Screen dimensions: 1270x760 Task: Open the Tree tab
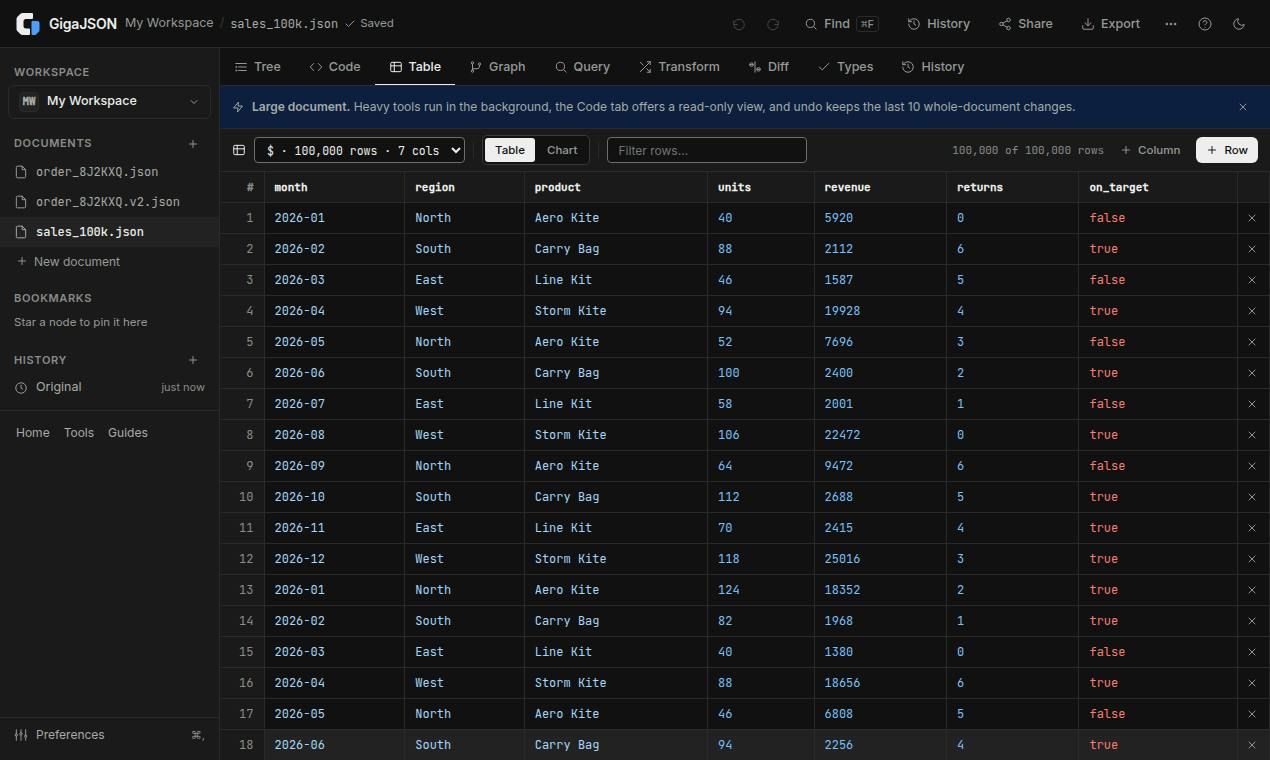coord(257,67)
